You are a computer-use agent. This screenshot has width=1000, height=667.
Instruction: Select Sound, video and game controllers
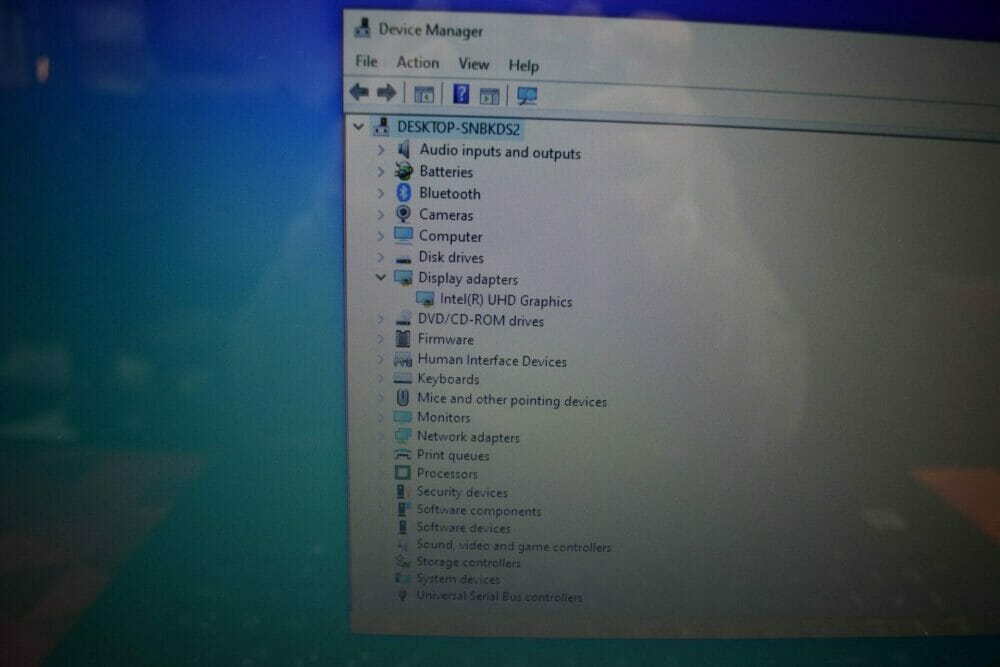pos(513,546)
